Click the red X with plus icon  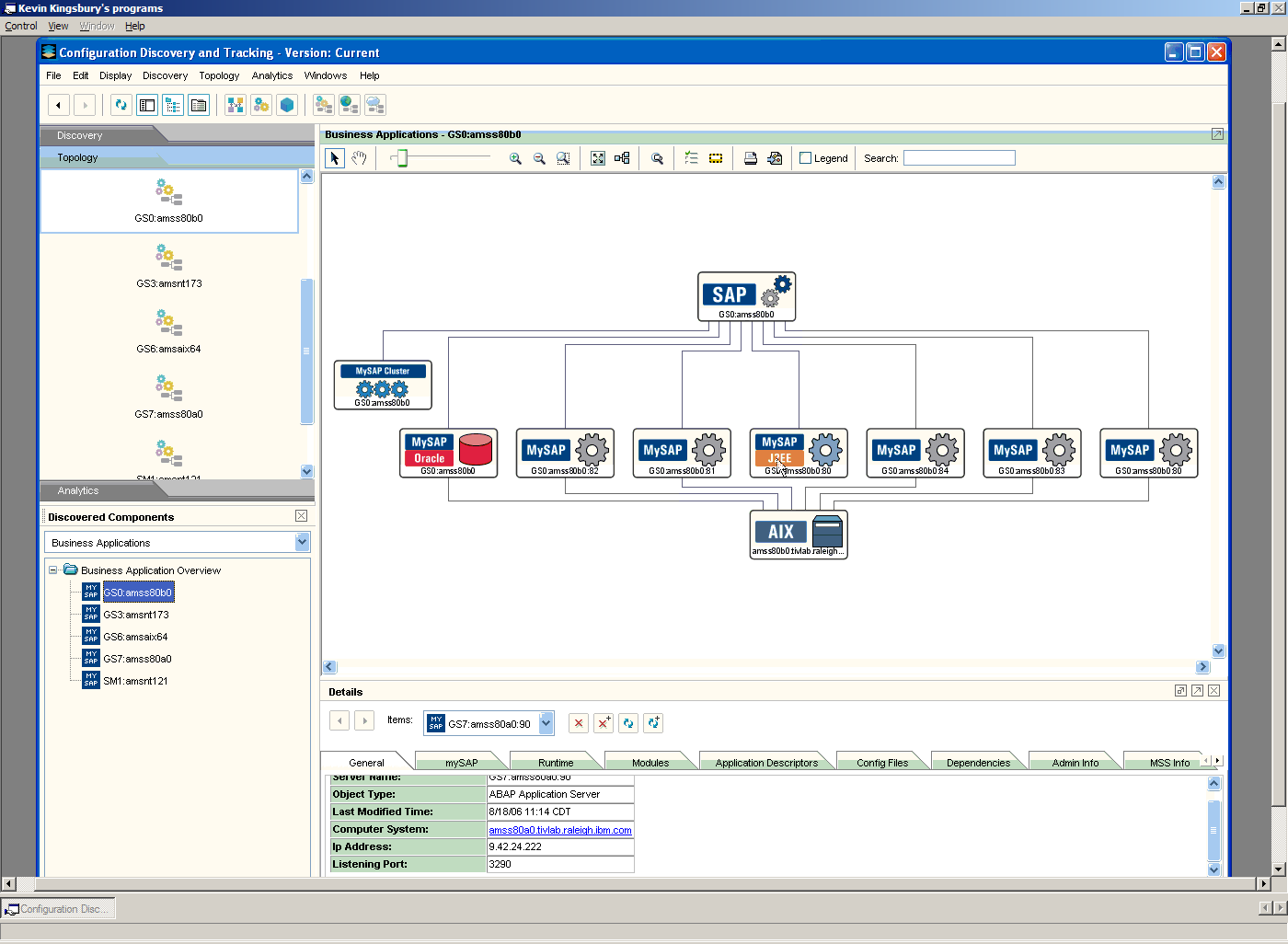(604, 723)
